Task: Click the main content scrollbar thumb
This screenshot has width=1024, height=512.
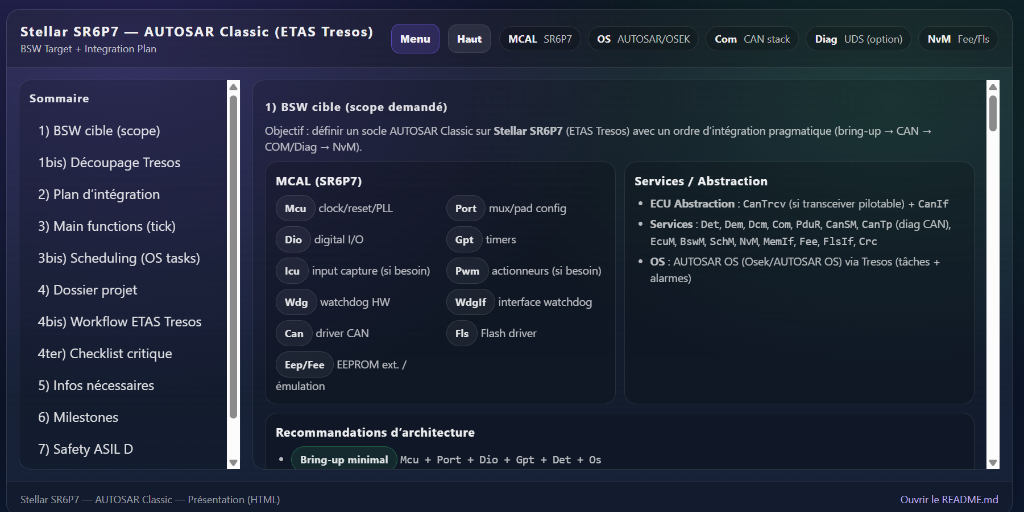Action: click(x=993, y=113)
